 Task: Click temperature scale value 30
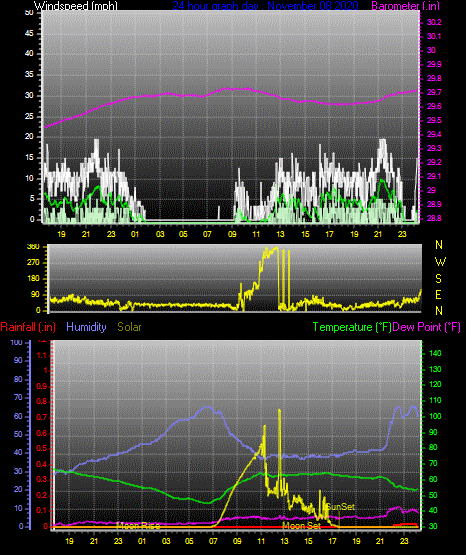pyautogui.click(x=433, y=526)
